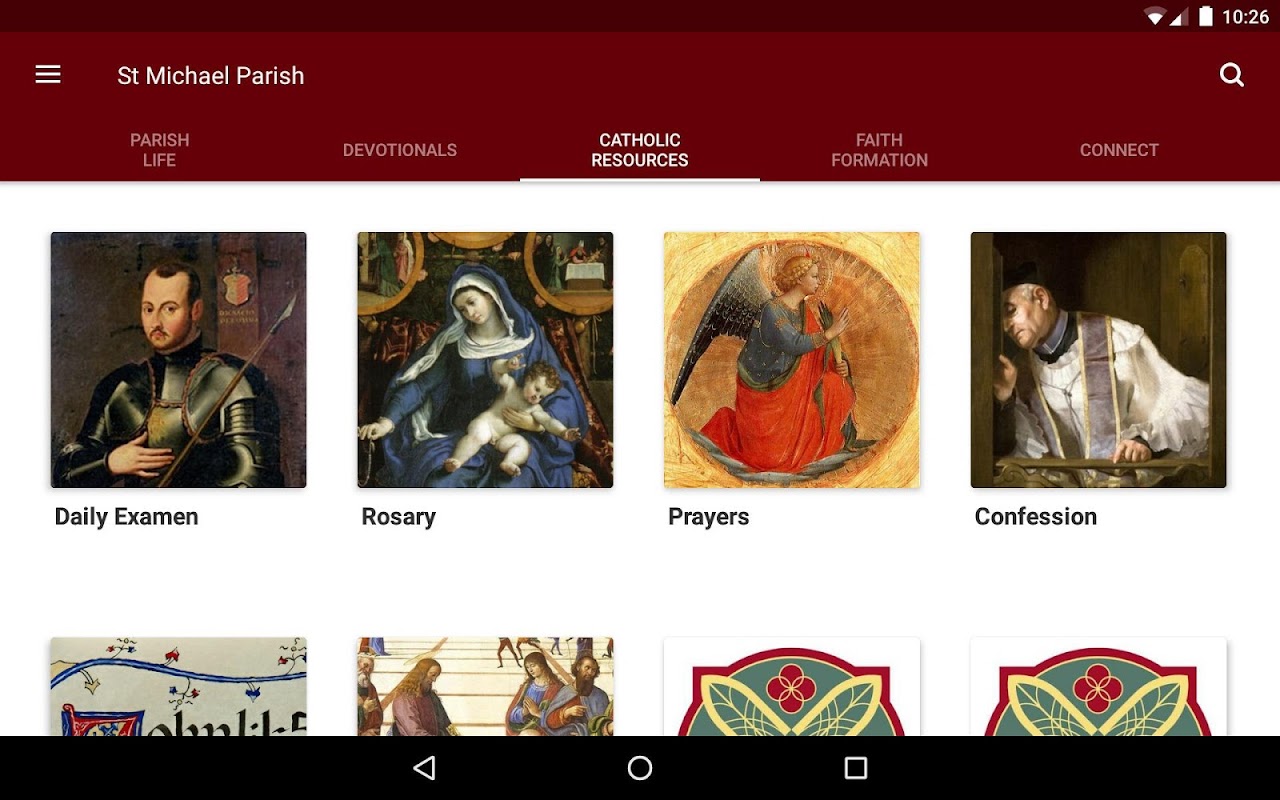Open the Confession priest image tile
The height and width of the screenshot is (800, 1280).
pyautogui.click(x=1099, y=360)
